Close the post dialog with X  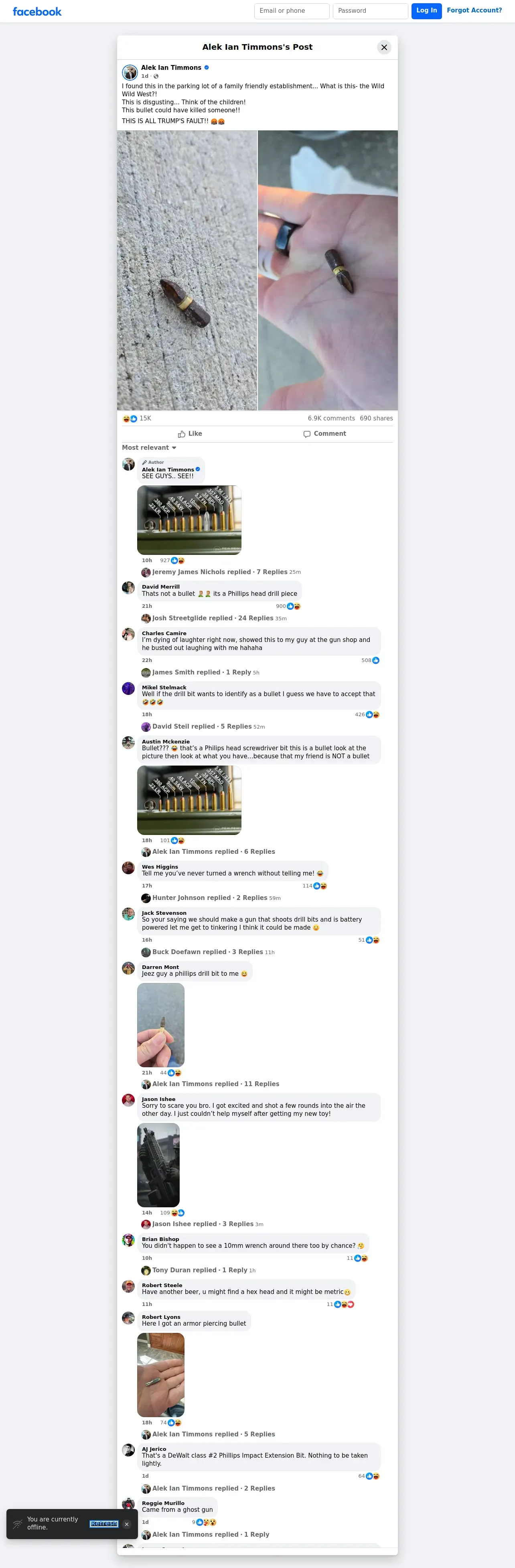click(x=384, y=47)
